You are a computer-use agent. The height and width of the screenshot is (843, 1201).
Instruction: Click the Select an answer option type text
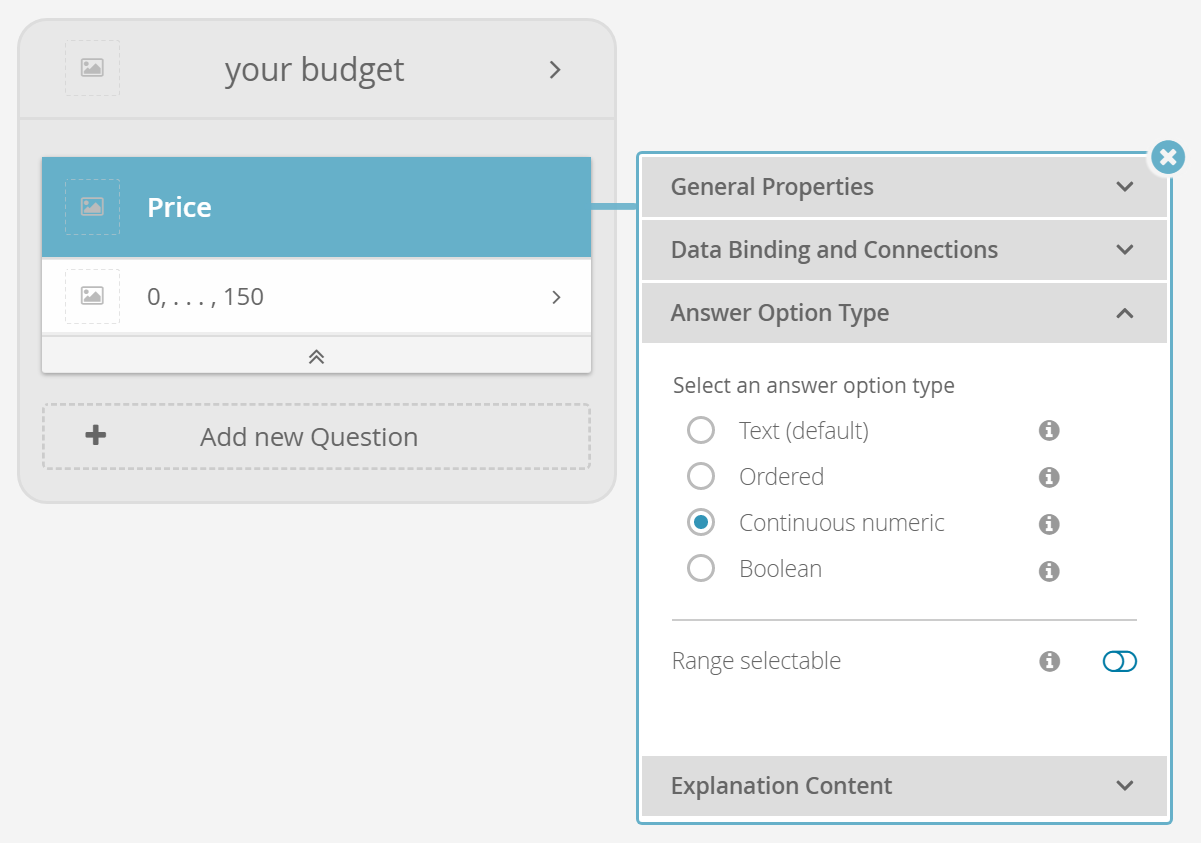[814, 385]
